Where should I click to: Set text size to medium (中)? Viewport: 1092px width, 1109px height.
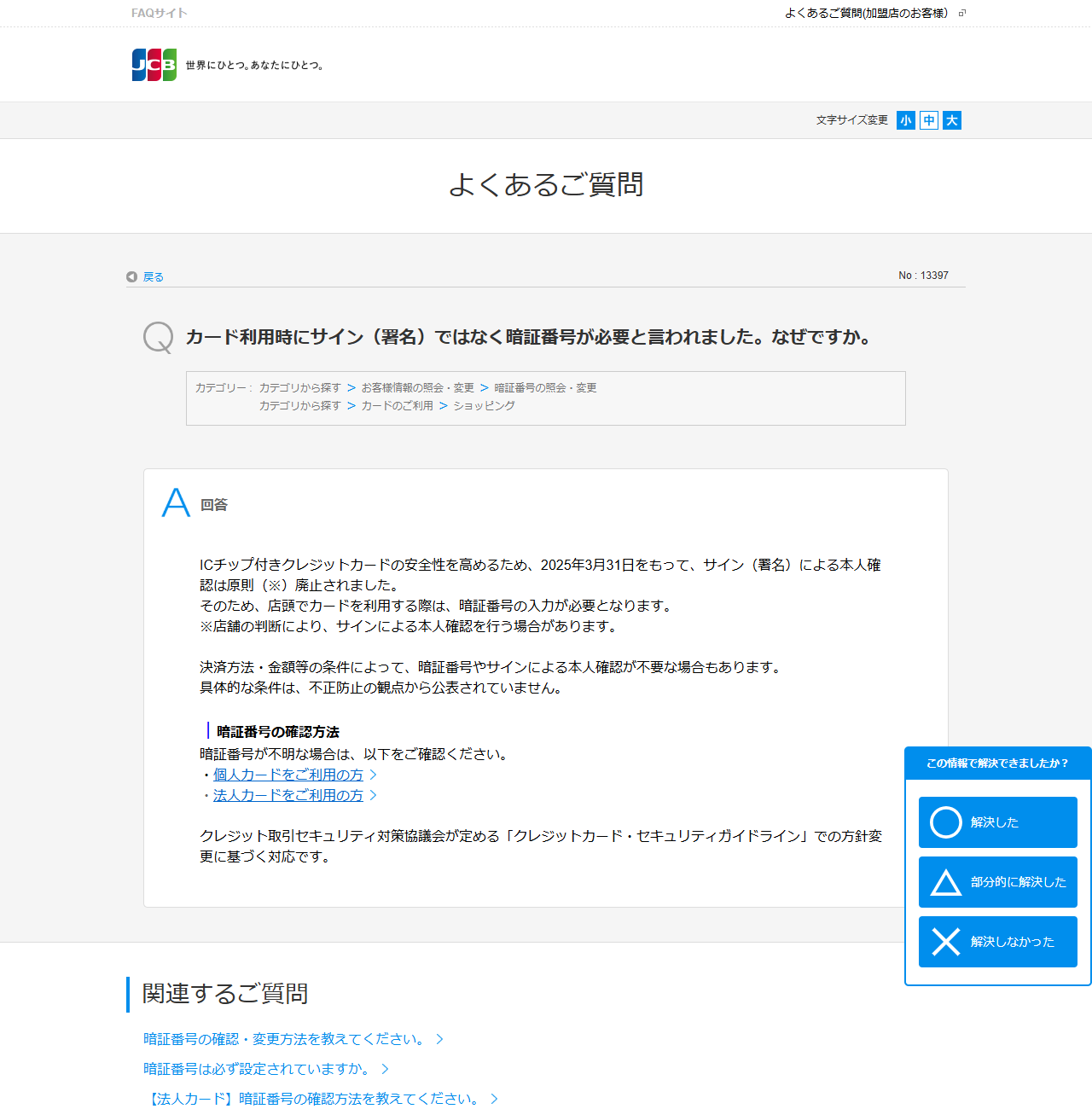[929, 120]
